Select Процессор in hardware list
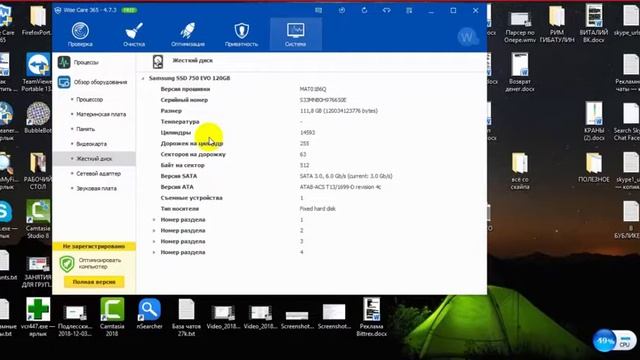This screenshot has height=360, width=640. tap(89, 100)
